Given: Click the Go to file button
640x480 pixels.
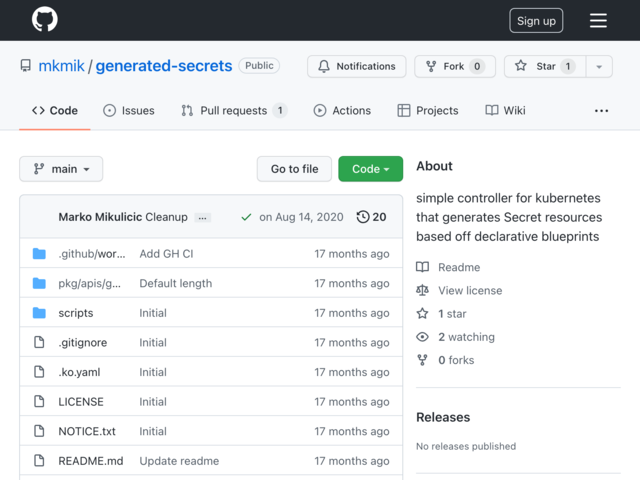Looking at the screenshot, I should pos(294,169).
